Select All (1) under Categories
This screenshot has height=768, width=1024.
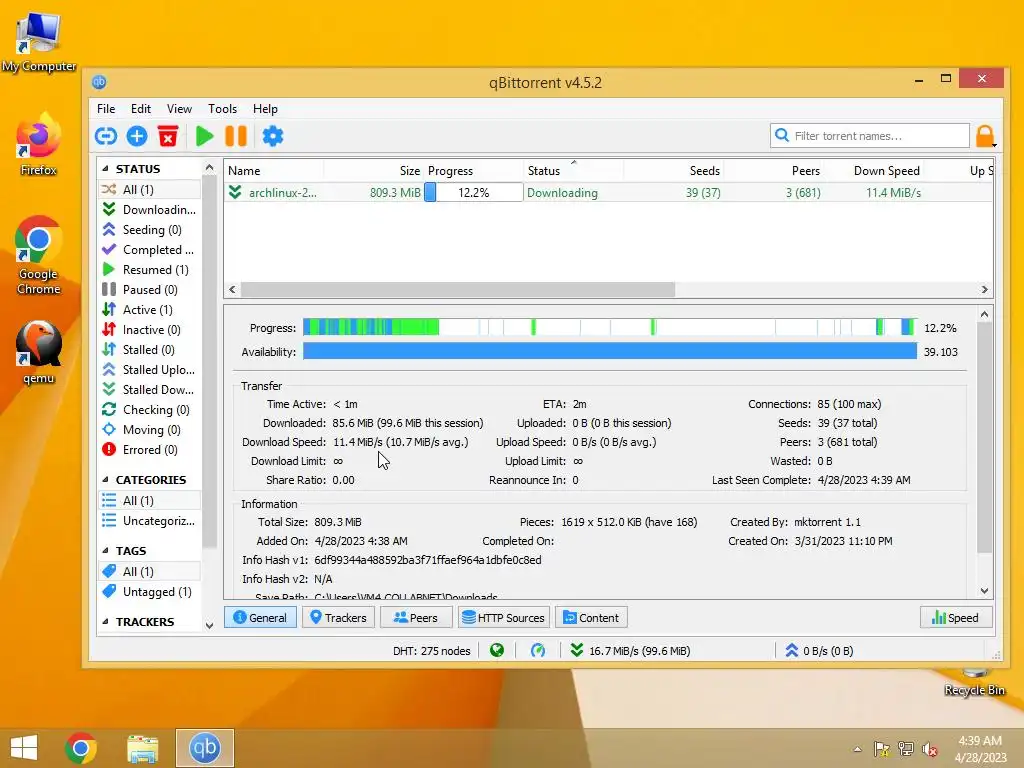click(150, 500)
